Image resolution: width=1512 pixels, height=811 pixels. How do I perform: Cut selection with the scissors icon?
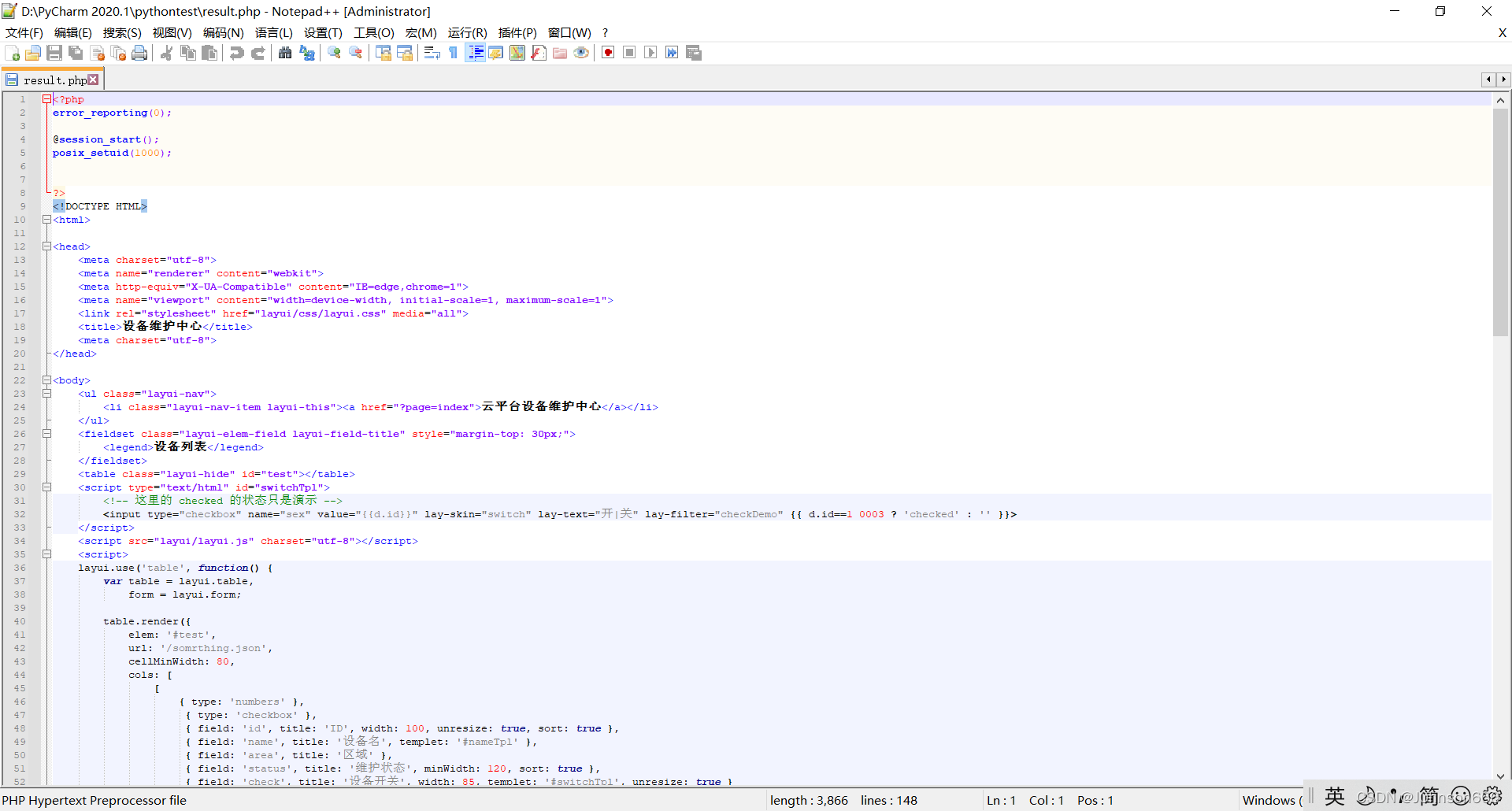pos(166,53)
